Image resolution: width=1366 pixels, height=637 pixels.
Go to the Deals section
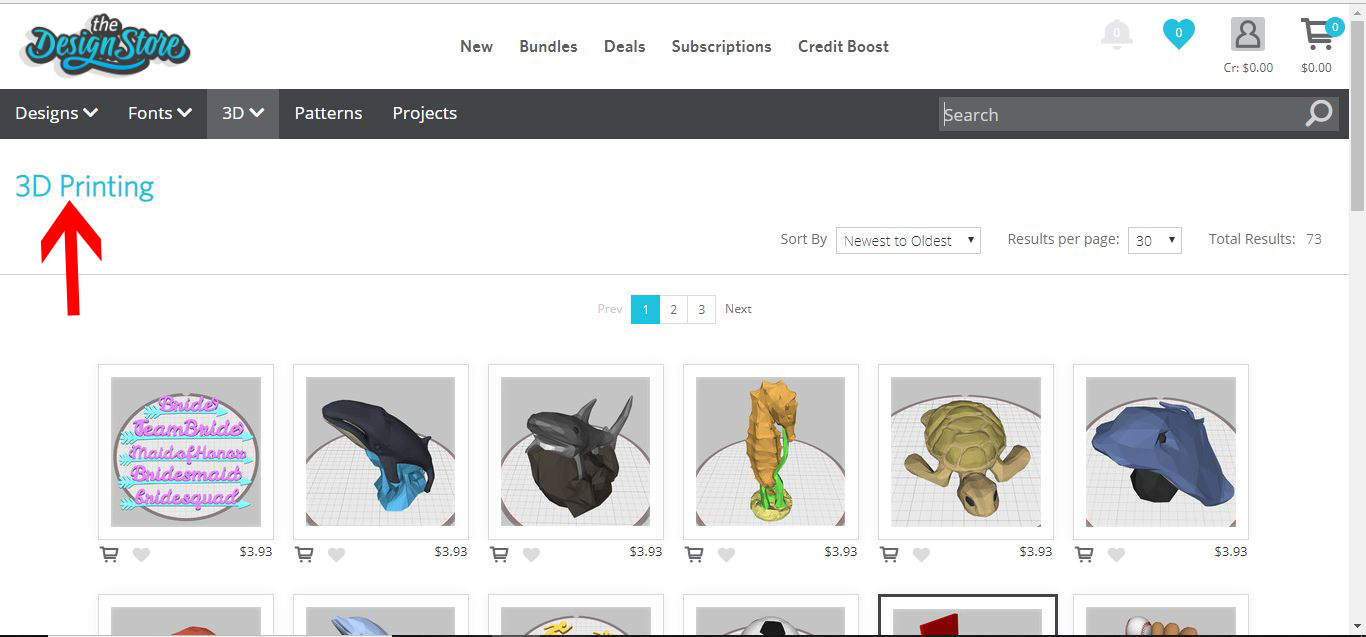(624, 46)
